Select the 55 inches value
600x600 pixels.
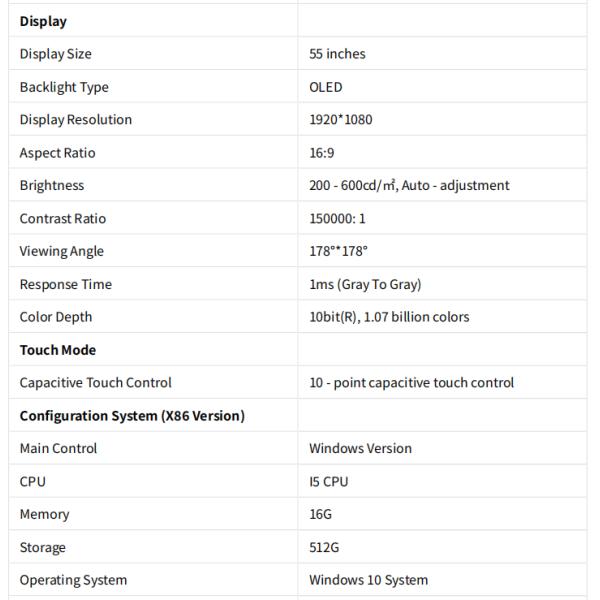tap(337, 54)
